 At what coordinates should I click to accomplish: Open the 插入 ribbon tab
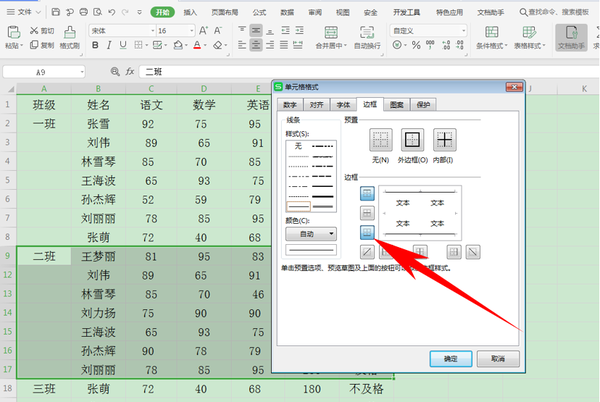[190, 11]
